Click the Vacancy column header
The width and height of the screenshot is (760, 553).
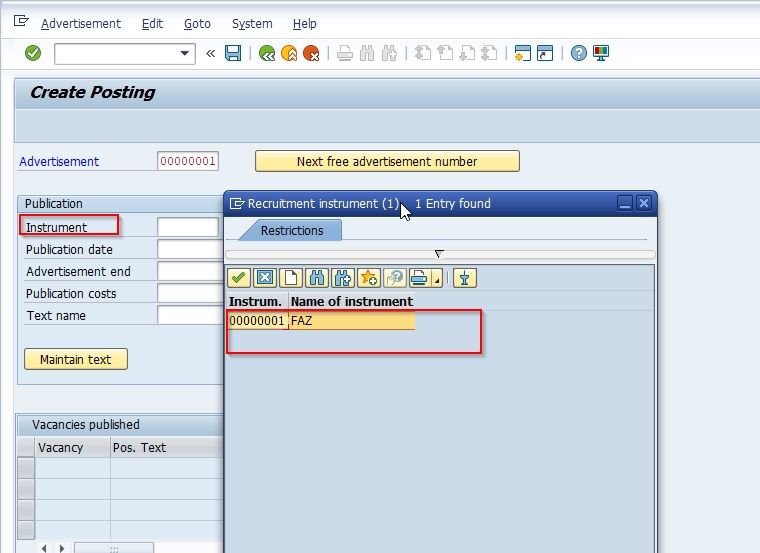coord(72,447)
